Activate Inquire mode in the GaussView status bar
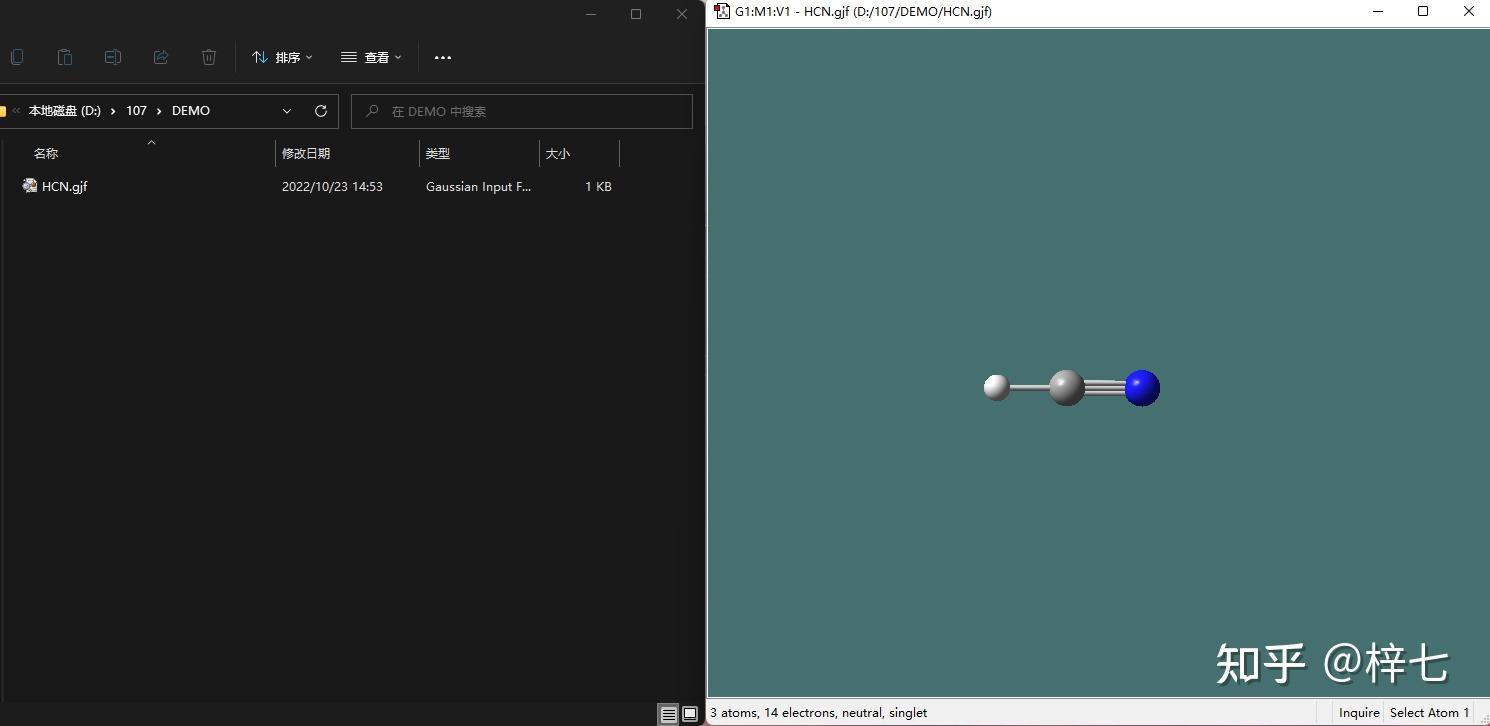 [1358, 712]
